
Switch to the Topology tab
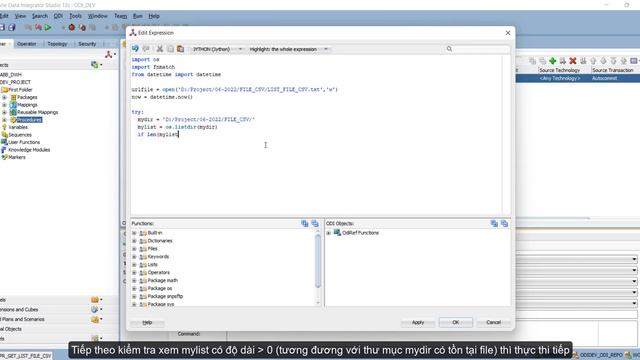pyautogui.click(x=57, y=44)
